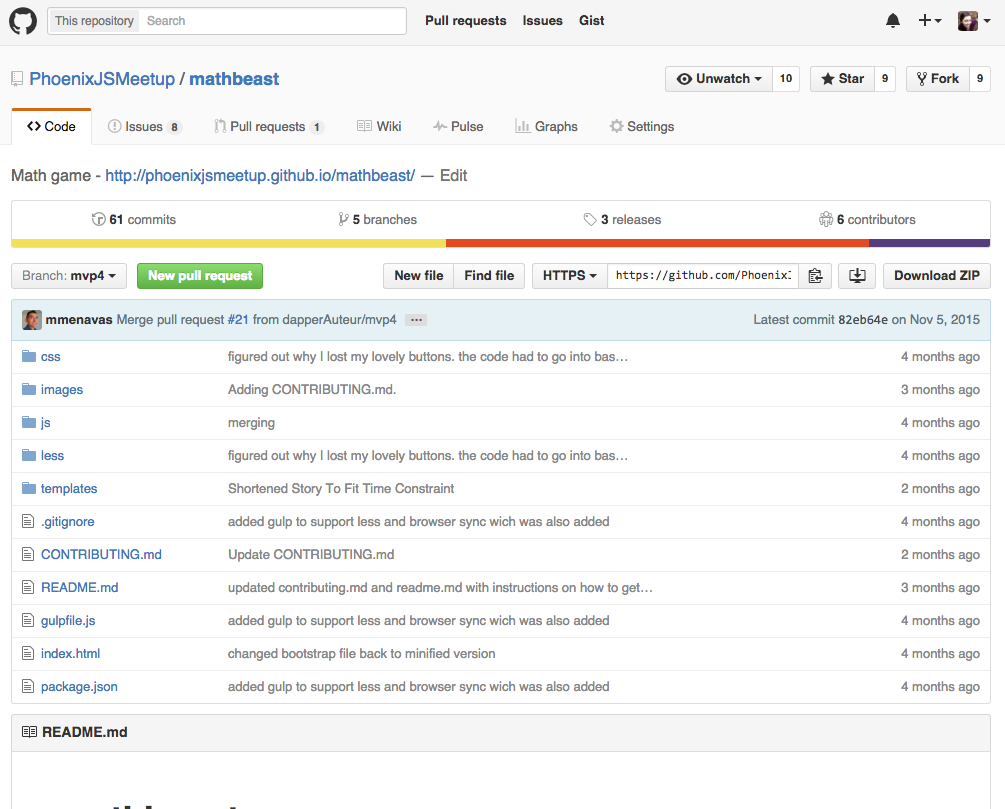
Task: View the 10 watchers count
Action: coord(786,79)
